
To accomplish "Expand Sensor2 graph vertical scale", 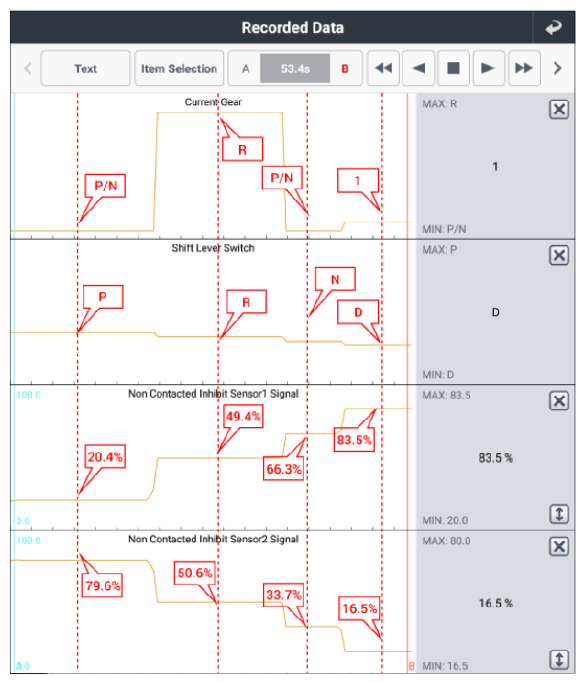I will (x=559, y=659).
